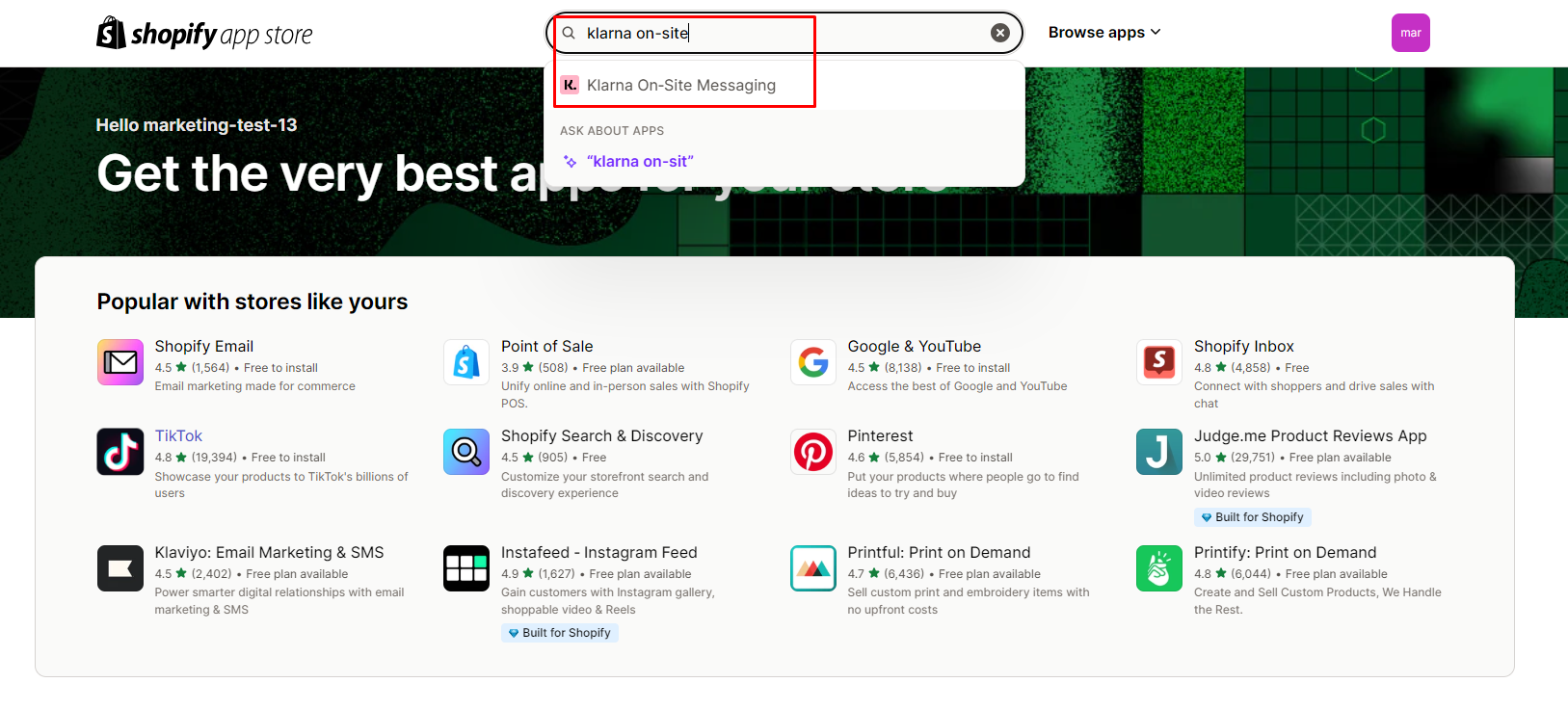Click "Unlimited product reviews" description
The image size is (1568, 709).
point(1316,485)
